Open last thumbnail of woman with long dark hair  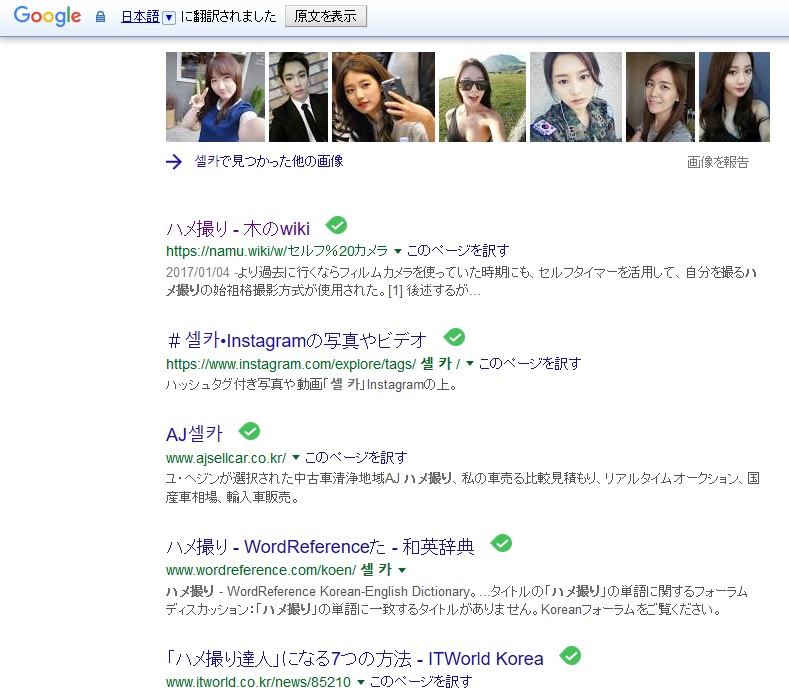[734, 97]
